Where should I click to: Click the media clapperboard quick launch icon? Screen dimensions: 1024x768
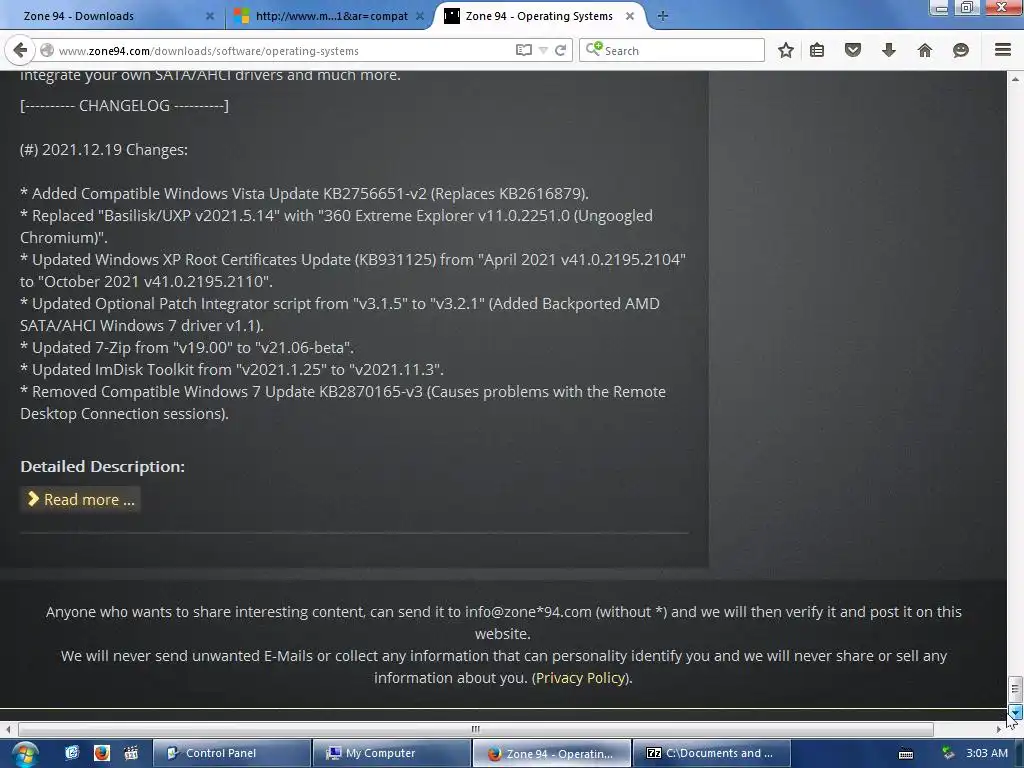131,753
